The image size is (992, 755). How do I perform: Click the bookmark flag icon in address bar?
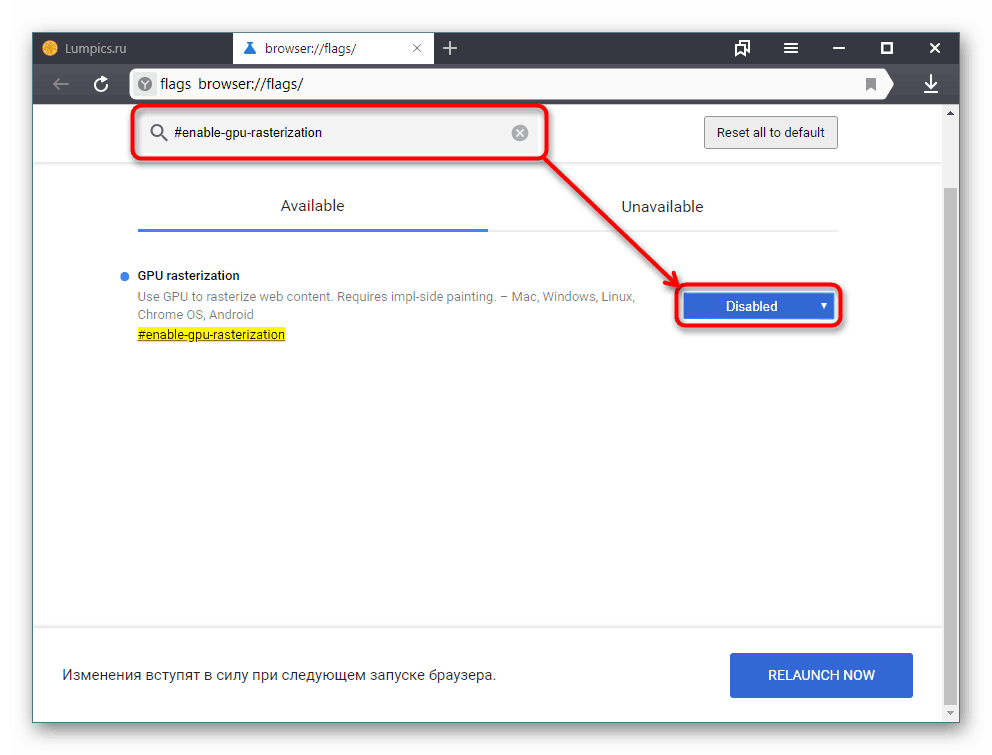871,84
